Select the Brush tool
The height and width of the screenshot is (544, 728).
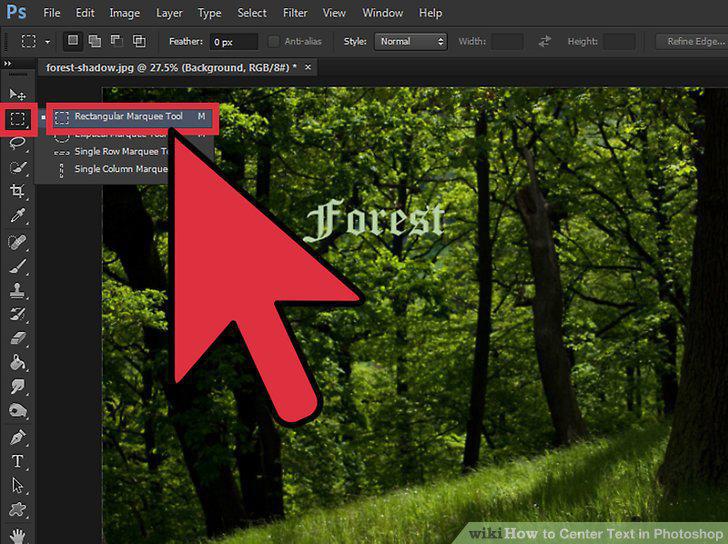pos(18,266)
